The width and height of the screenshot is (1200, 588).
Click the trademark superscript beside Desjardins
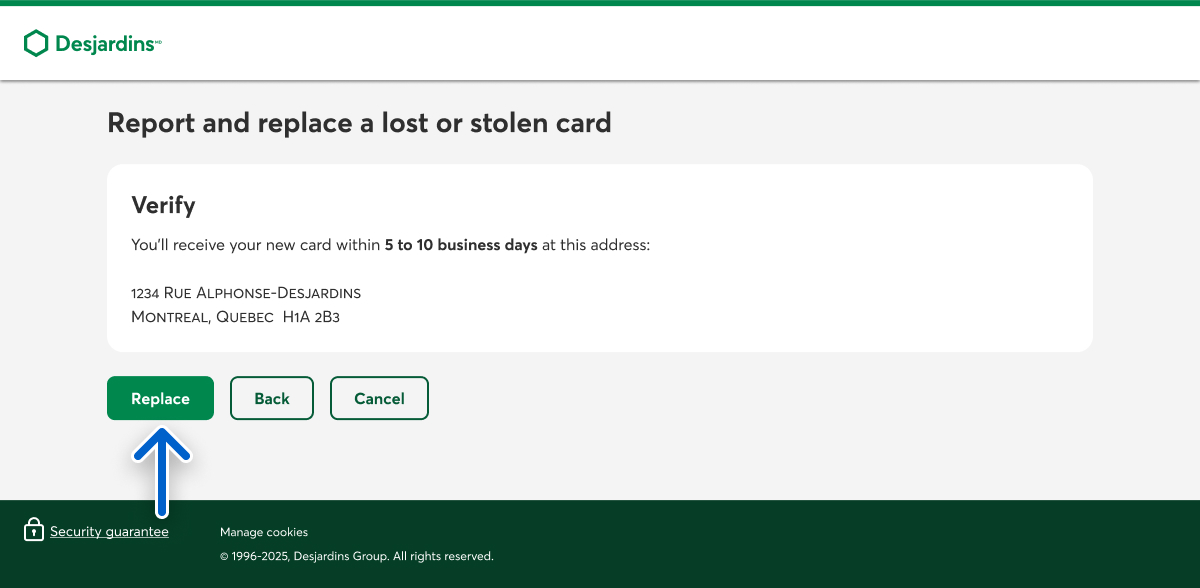pyautogui.click(x=158, y=42)
